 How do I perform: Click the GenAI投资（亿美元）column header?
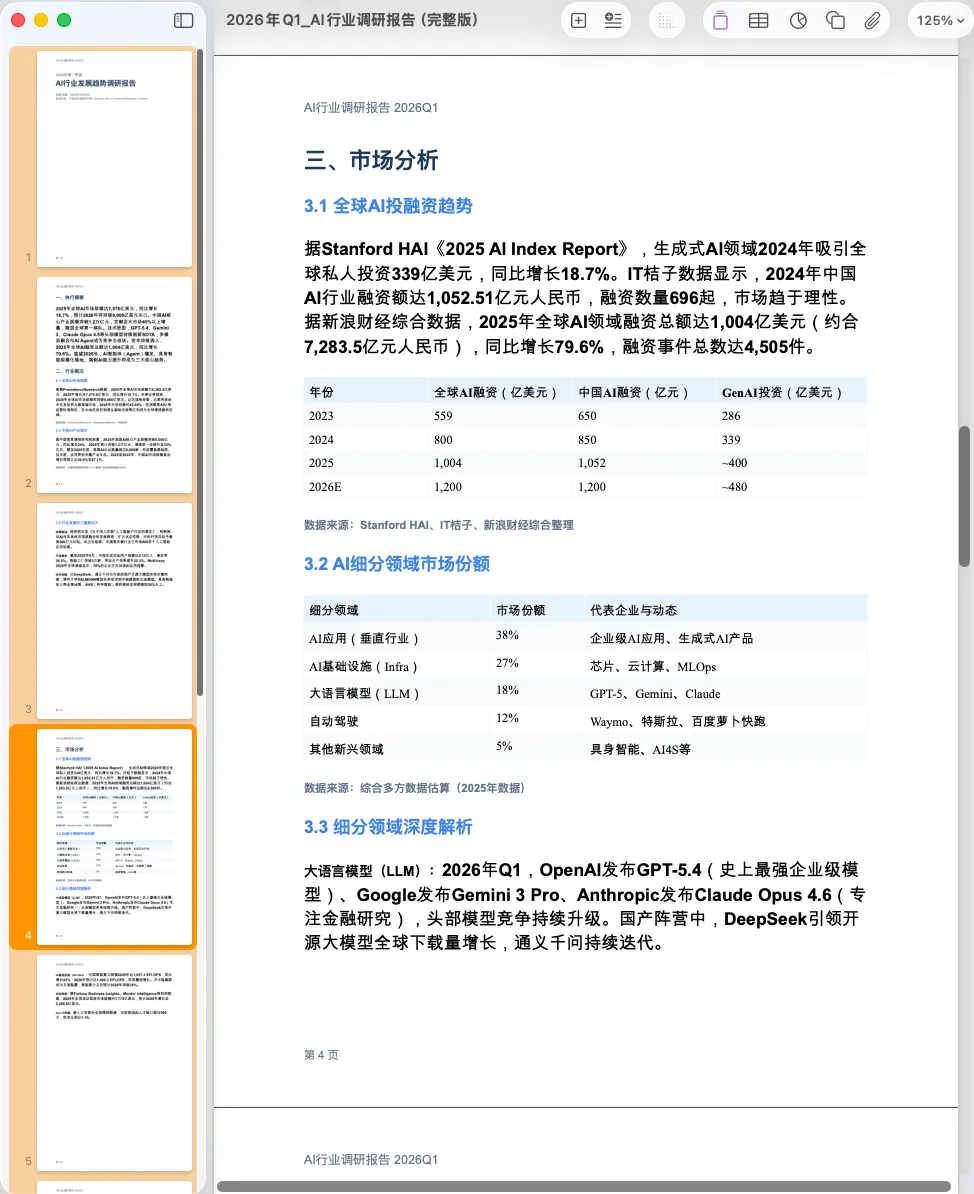click(783, 392)
